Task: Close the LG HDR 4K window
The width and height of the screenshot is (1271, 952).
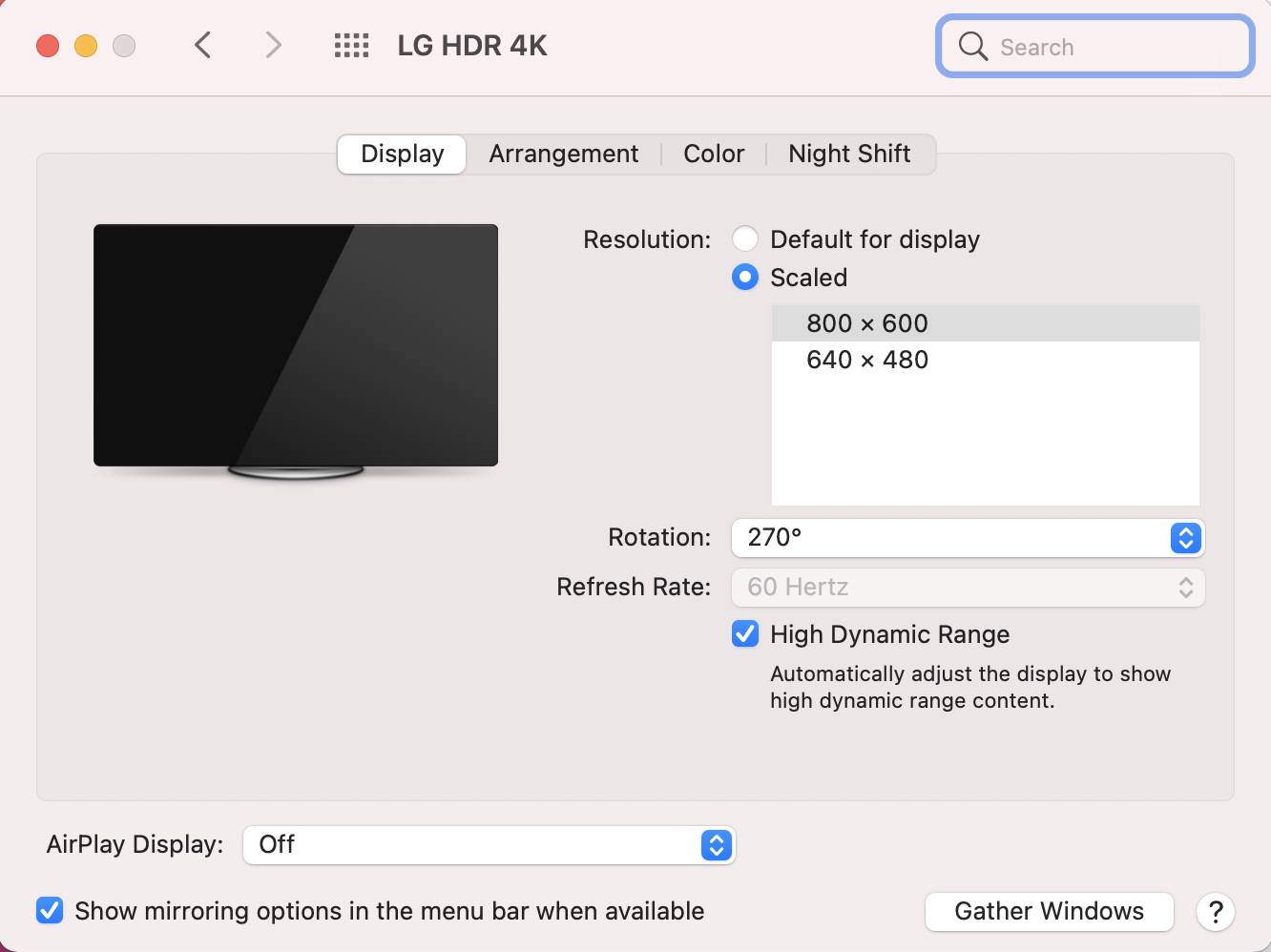Action: coord(48,46)
